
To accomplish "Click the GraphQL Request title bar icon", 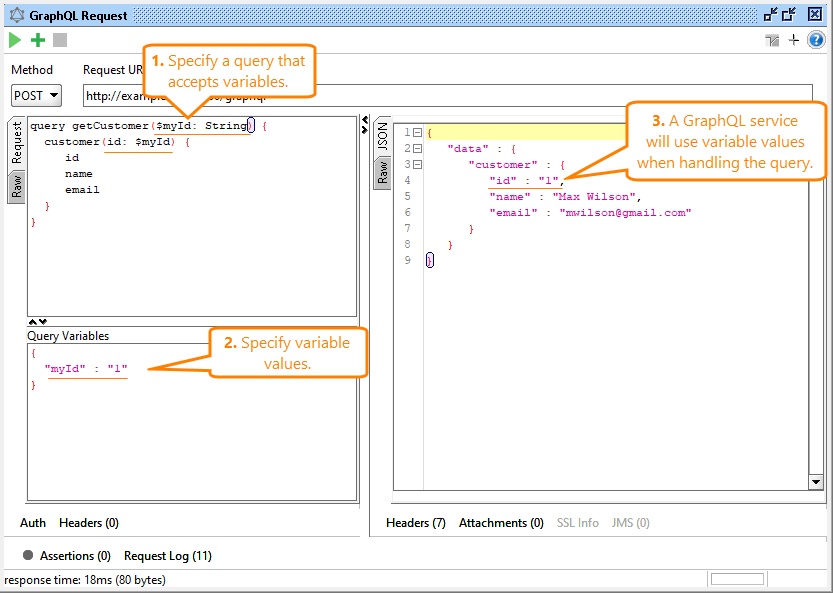I will click(x=14, y=14).
